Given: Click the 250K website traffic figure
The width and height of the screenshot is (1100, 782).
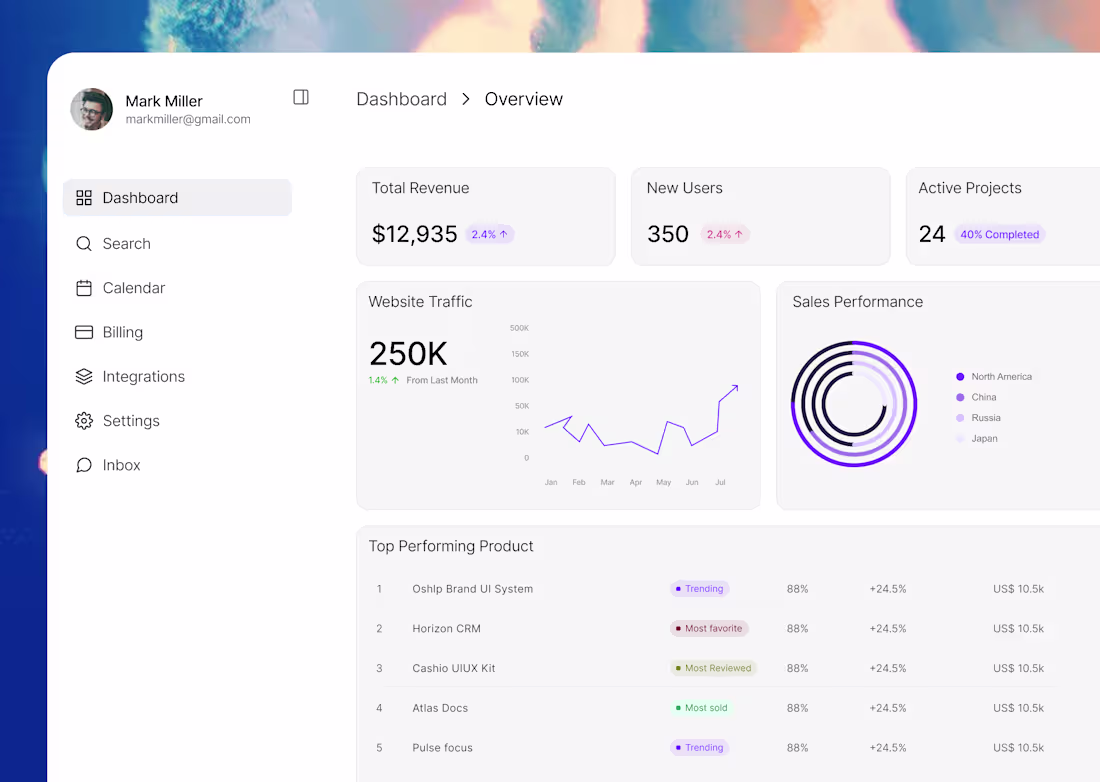Looking at the screenshot, I should click(x=408, y=353).
